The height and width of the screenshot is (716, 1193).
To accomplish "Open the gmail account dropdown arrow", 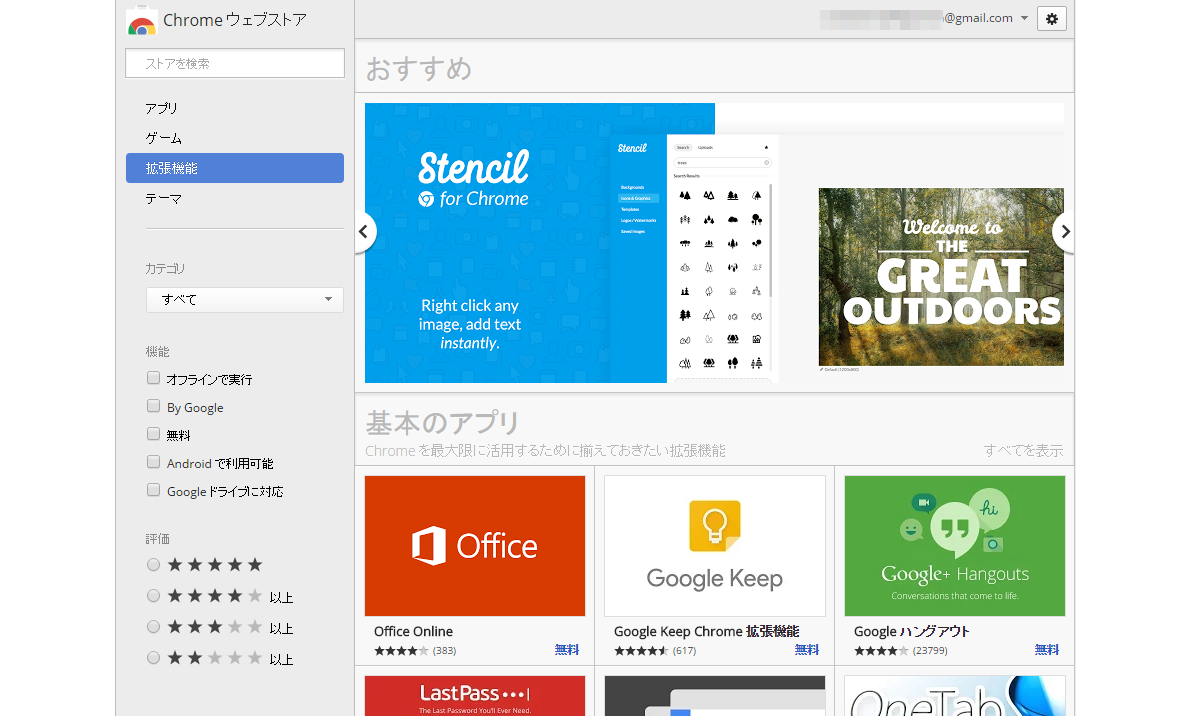I will pyautogui.click(x=1024, y=18).
